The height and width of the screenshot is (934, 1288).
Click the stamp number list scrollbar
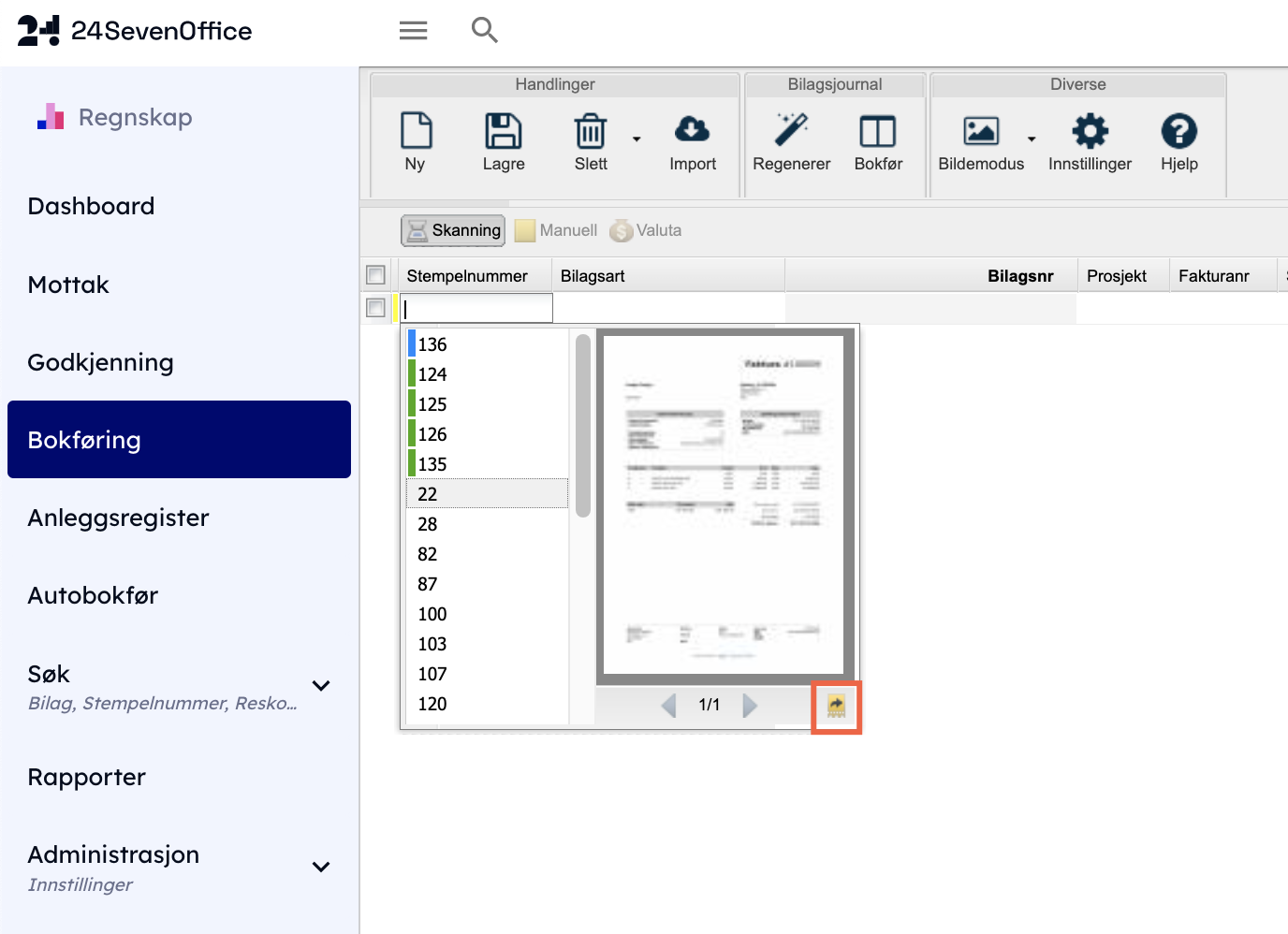tap(583, 427)
